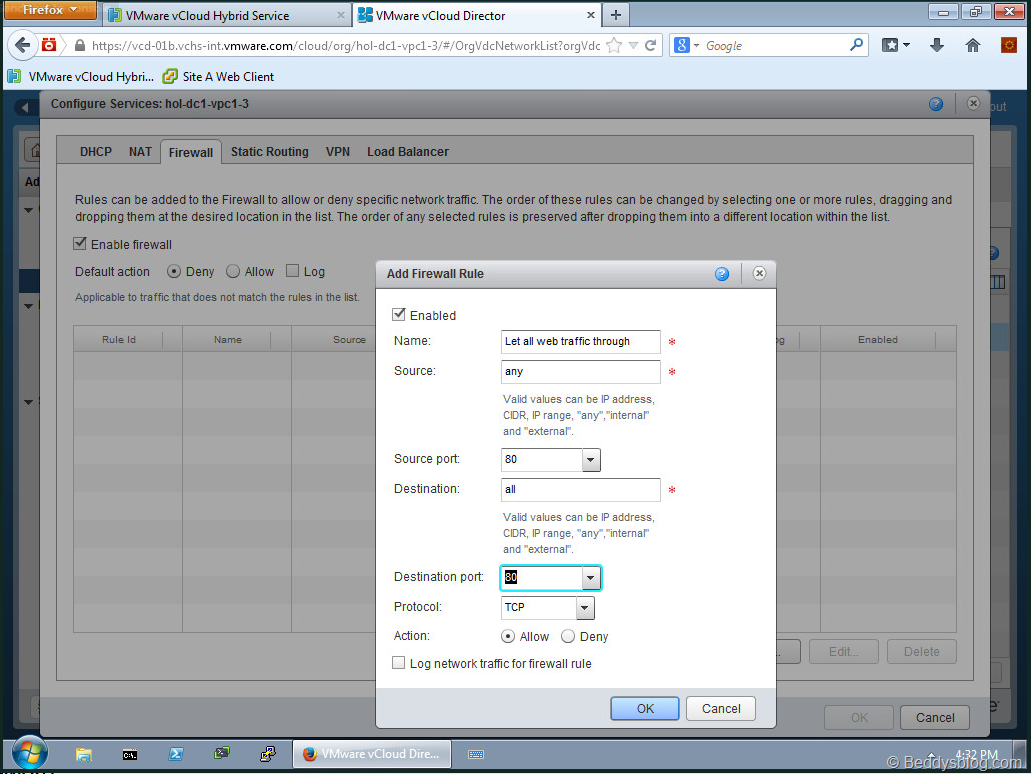Image resolution: width=1031 pixels, height=774 pixels.
Task: Toggle Log network traffic for firewall rule
Action: tap(398, 663)
